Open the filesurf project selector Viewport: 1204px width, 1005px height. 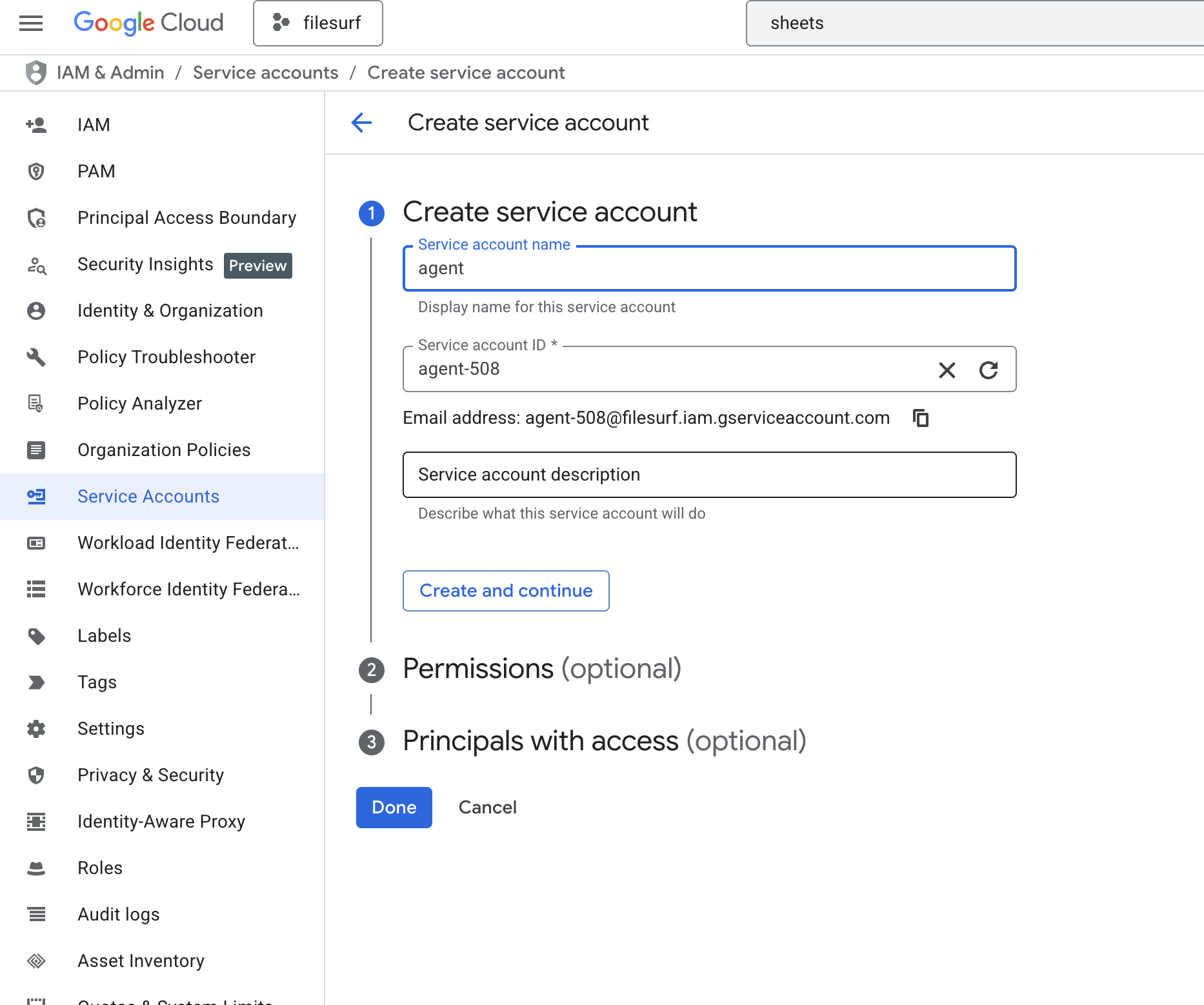click(317, 23)
